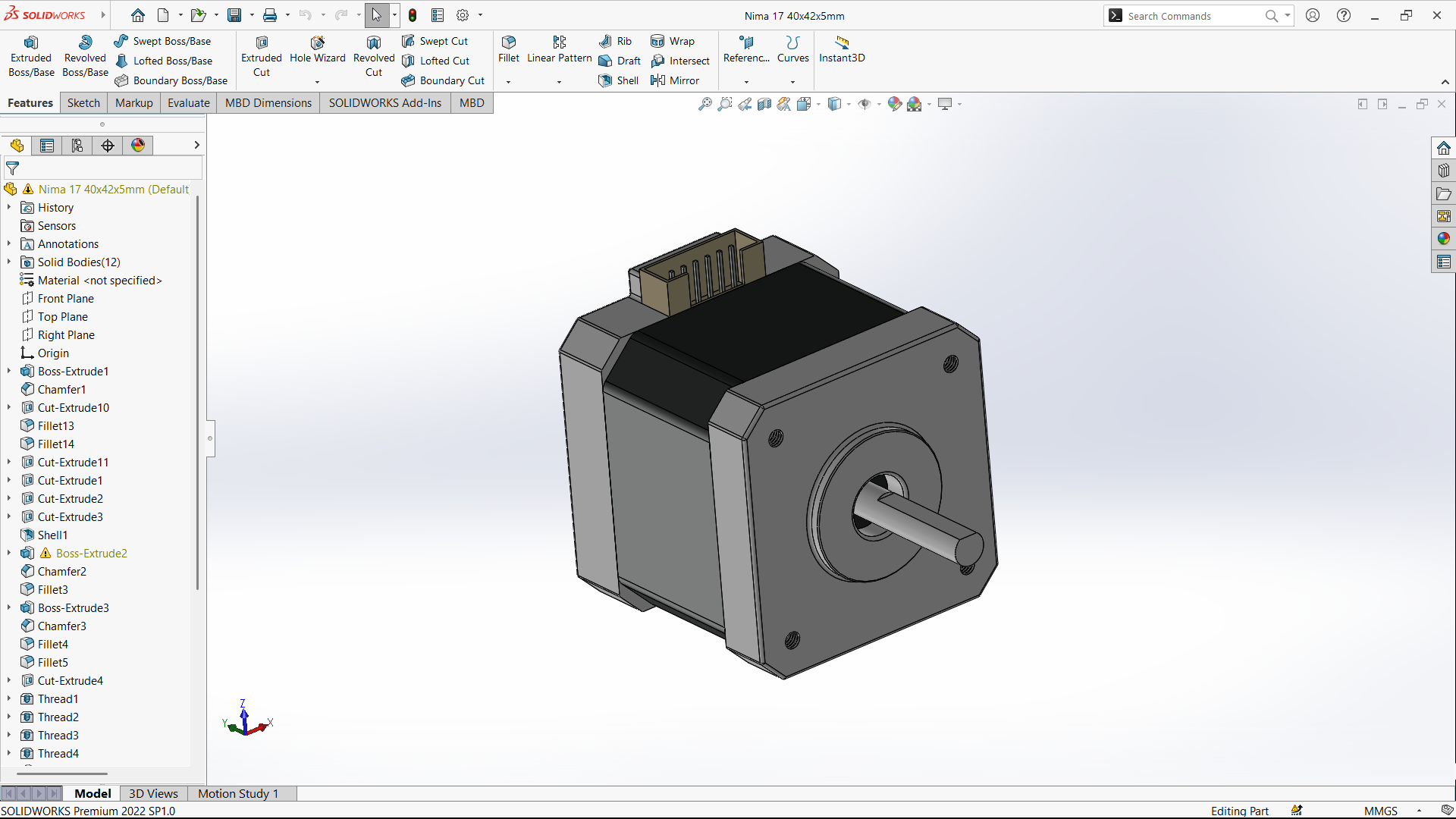Click the Intersect tool
The image size is (1456, 819).
pyautogui.click(x=680, y=61)
